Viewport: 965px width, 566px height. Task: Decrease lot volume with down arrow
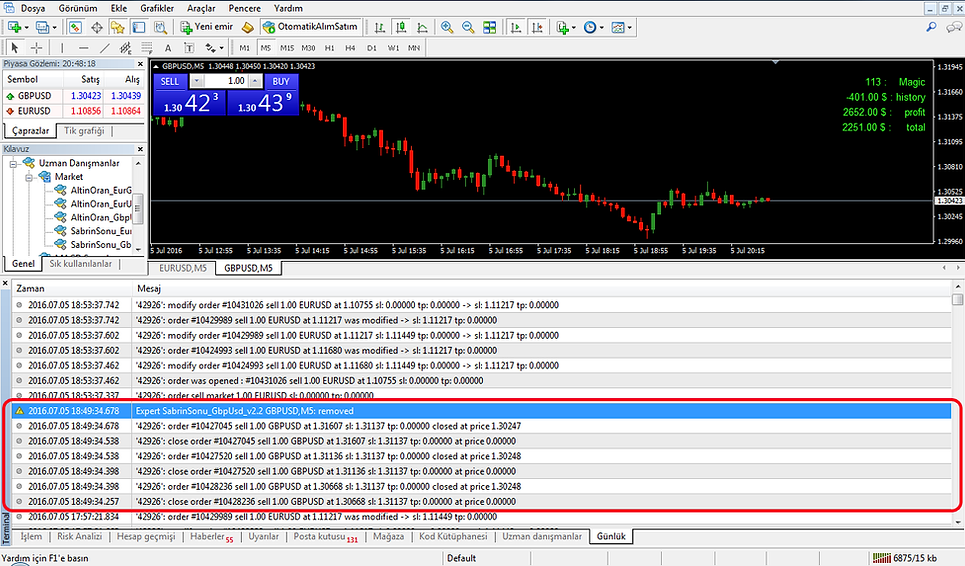point(196,81)
